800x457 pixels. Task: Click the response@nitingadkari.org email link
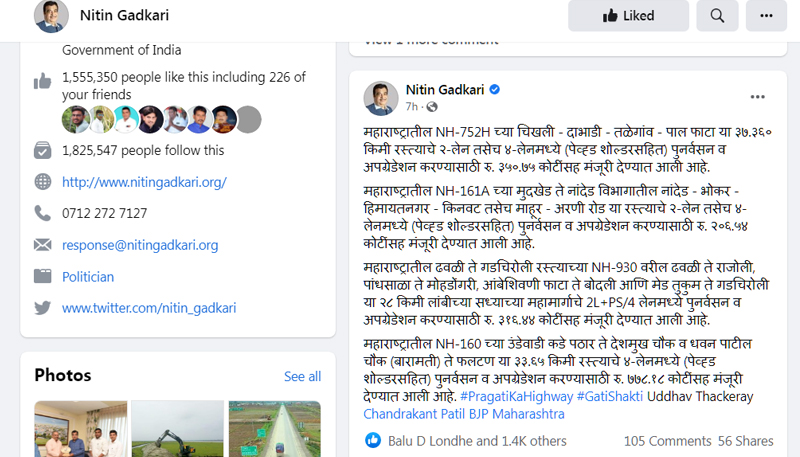[x=140, y=245]
